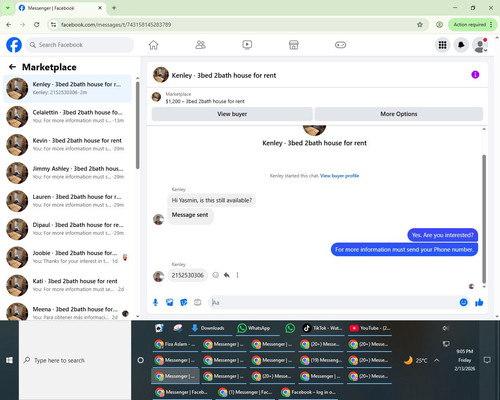This screenshot has width=500, height=400.
Task: Open Celalettin conversation
Action: (68, 116)
